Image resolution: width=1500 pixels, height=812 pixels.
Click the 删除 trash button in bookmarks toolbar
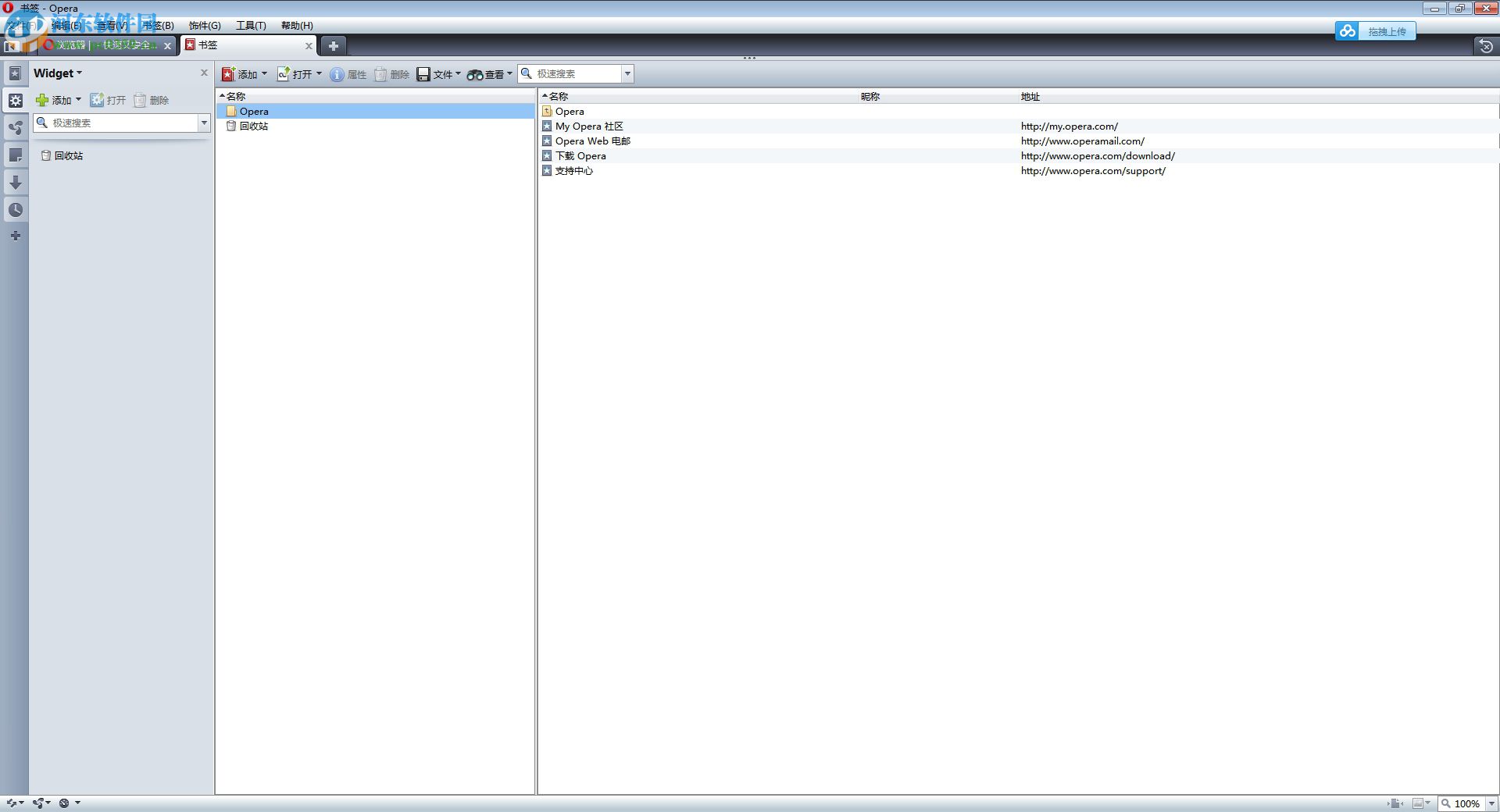[392, 74]
